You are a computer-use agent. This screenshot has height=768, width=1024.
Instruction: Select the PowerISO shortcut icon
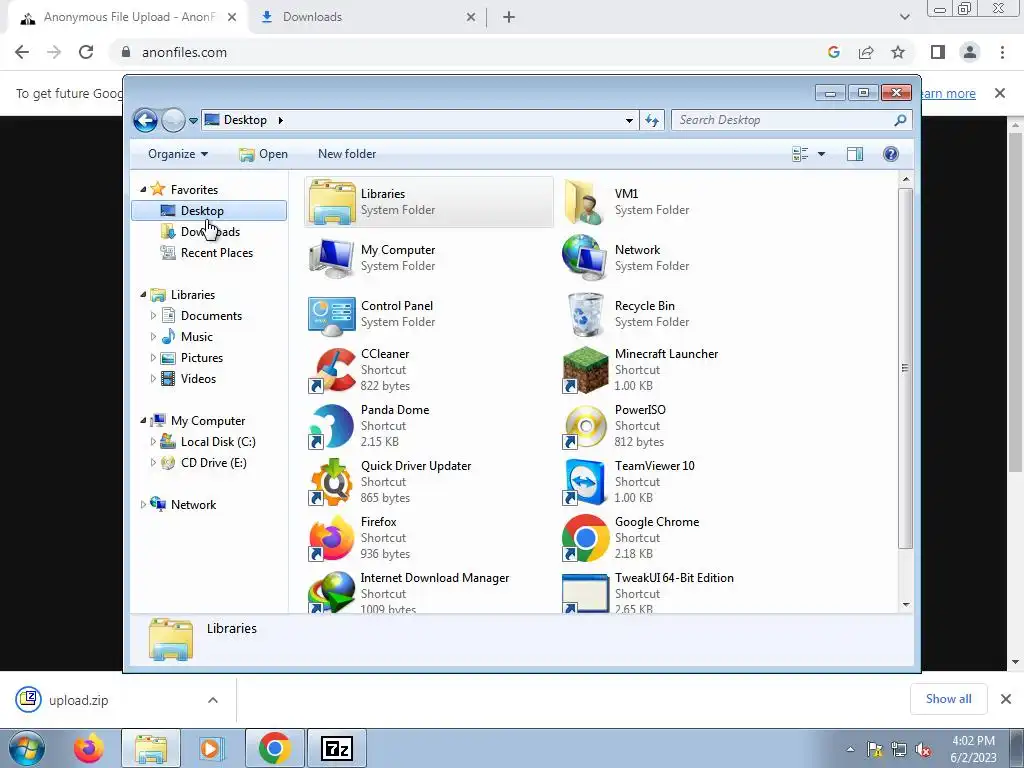(x=585, y=426)
